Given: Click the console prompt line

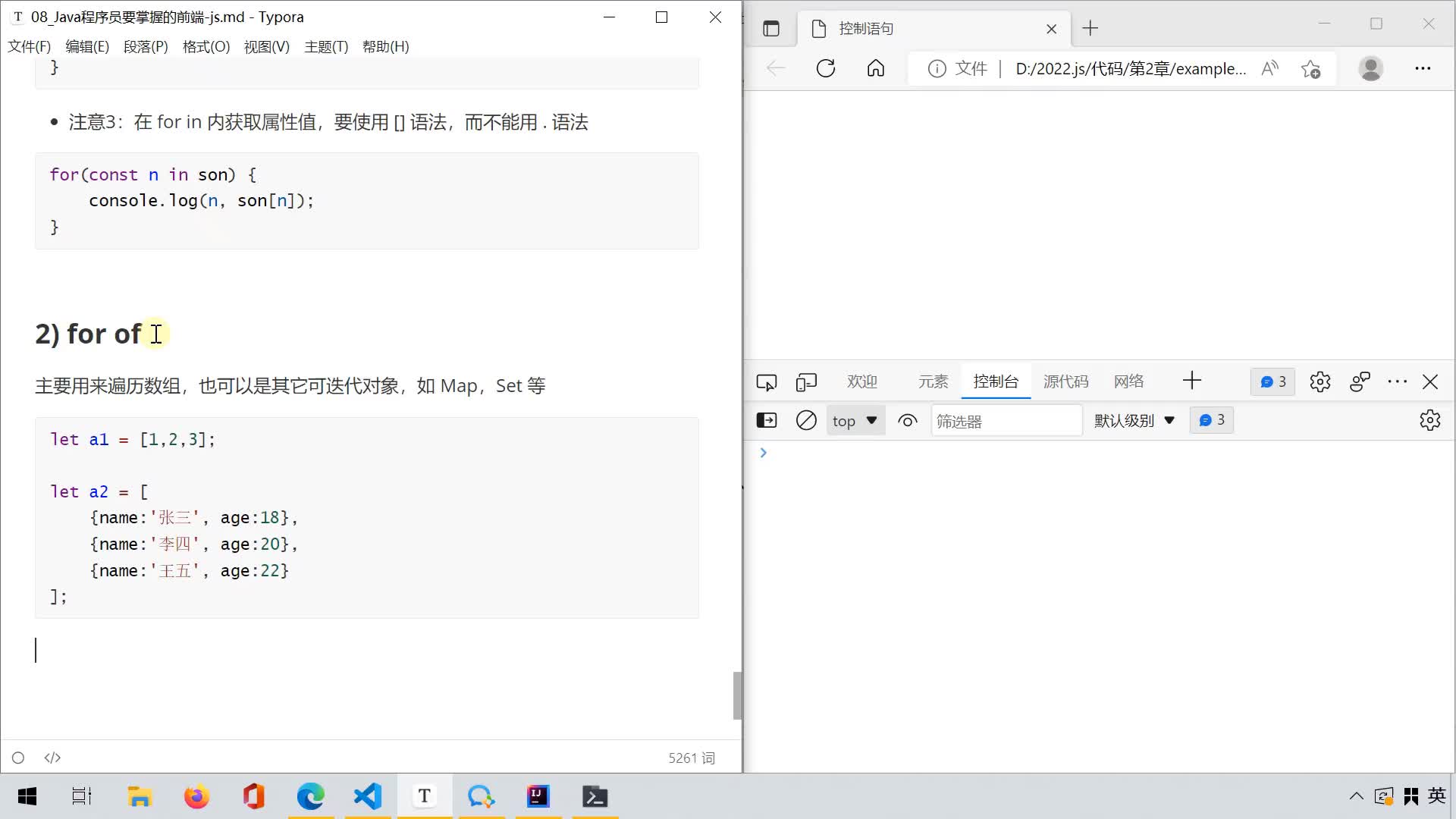Looking at the screenshot, I should click(1100, 453).
